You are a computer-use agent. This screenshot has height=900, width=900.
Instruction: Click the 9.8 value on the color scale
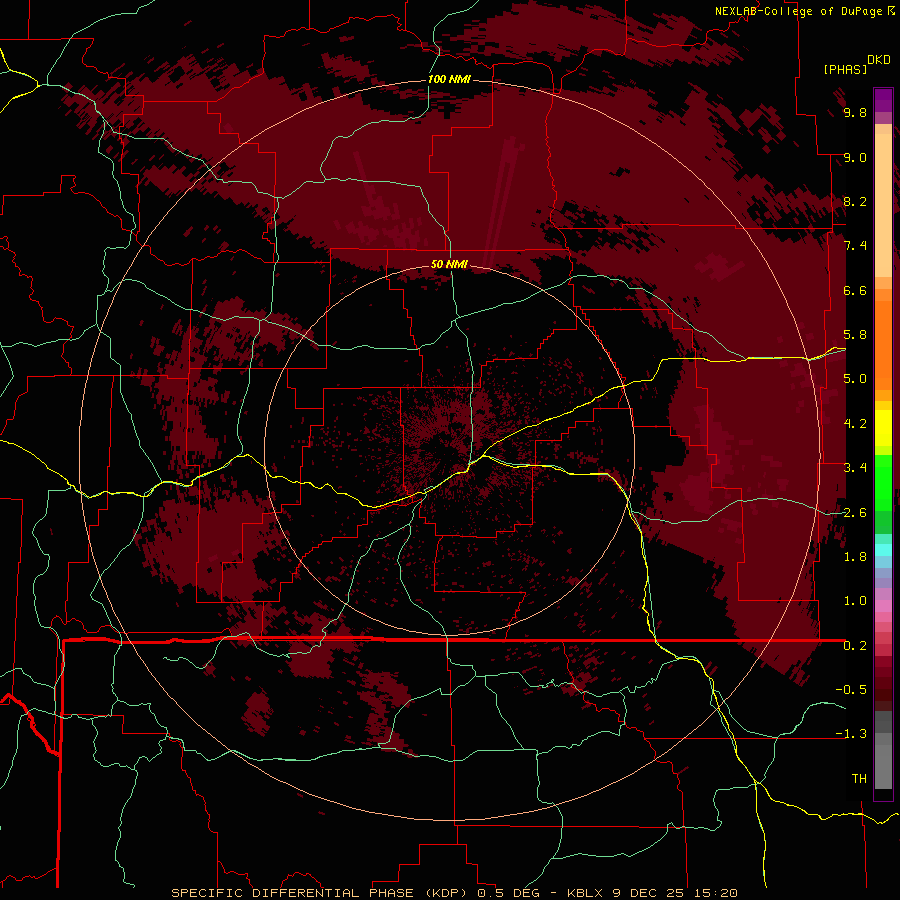coord(855,112)
